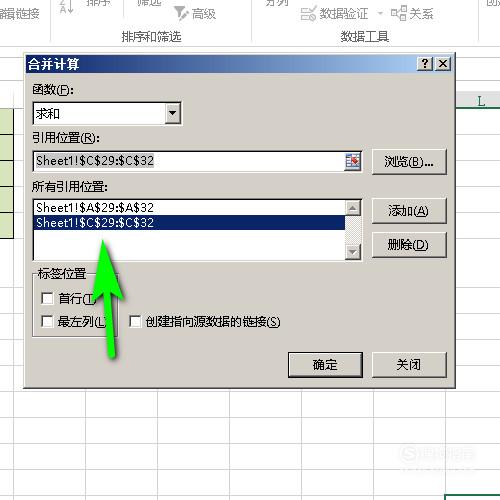Click the 添加(A) add button

(x=409, y=211)
